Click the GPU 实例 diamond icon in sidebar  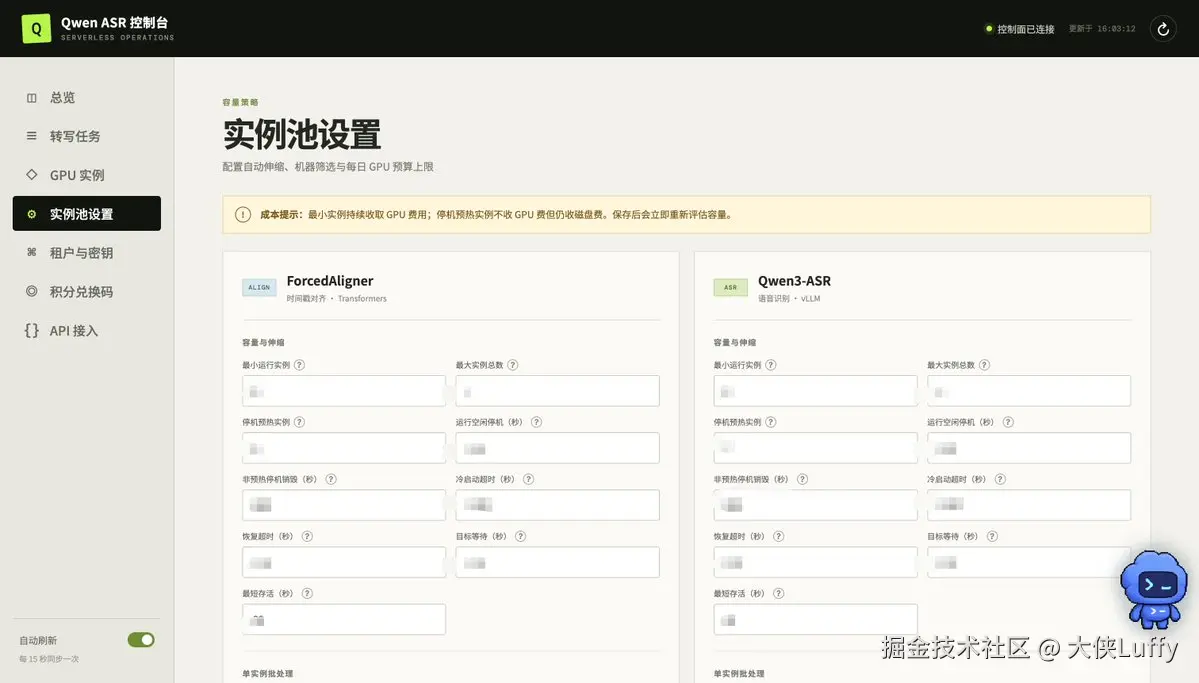31,174
